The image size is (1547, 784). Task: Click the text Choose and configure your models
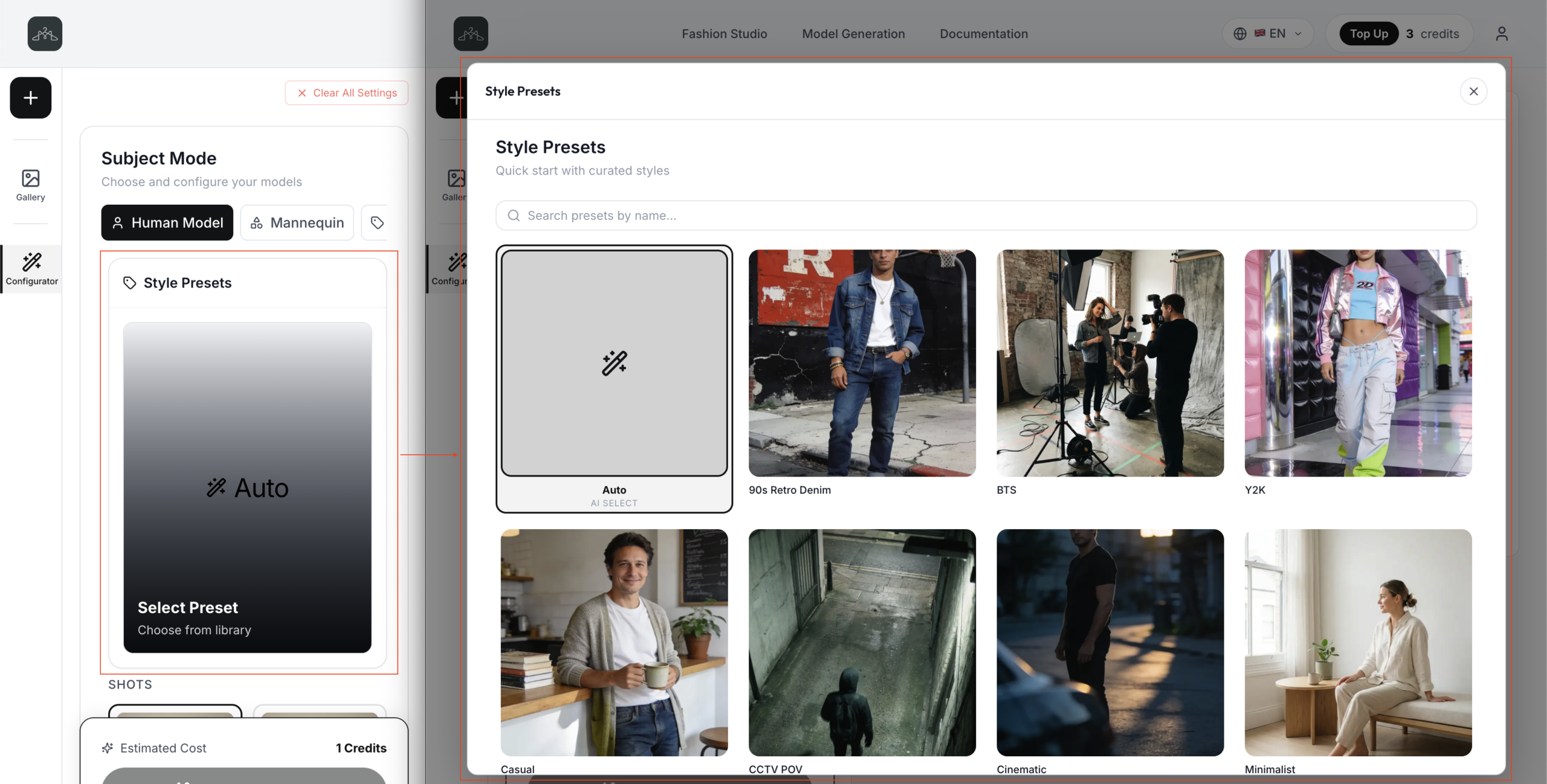202,182
